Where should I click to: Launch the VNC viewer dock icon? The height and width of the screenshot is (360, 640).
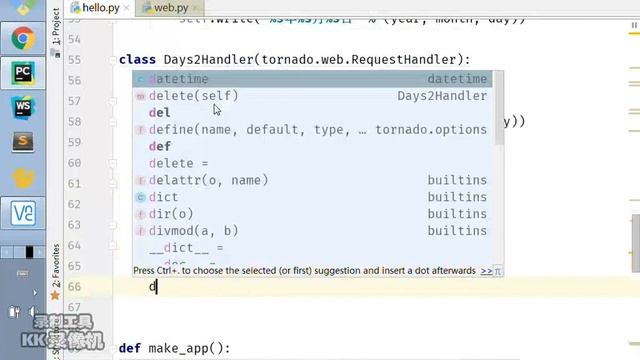[23, 213]
